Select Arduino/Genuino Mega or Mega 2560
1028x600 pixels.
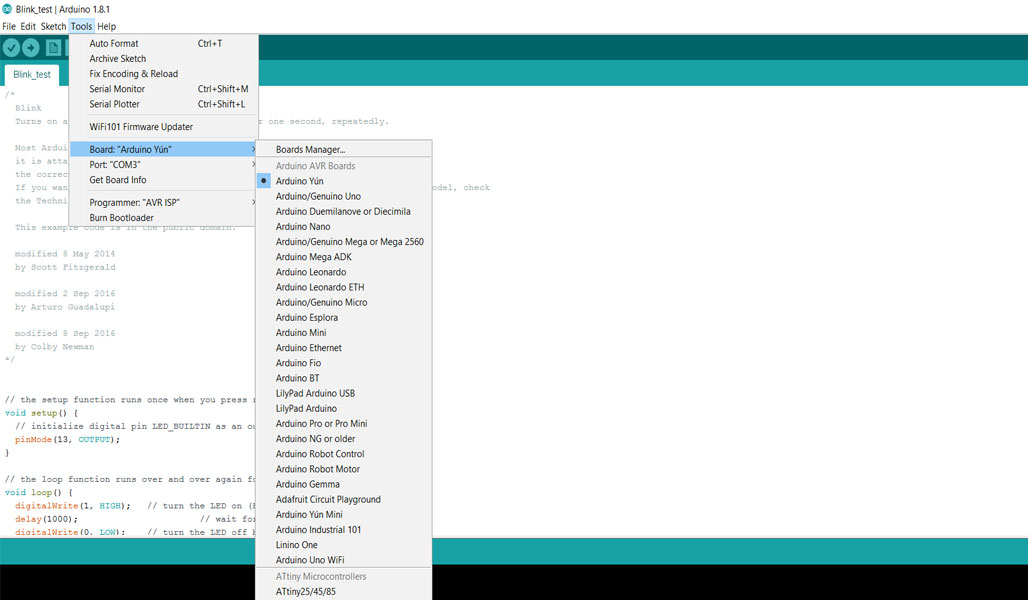click(x=344, y=241)
